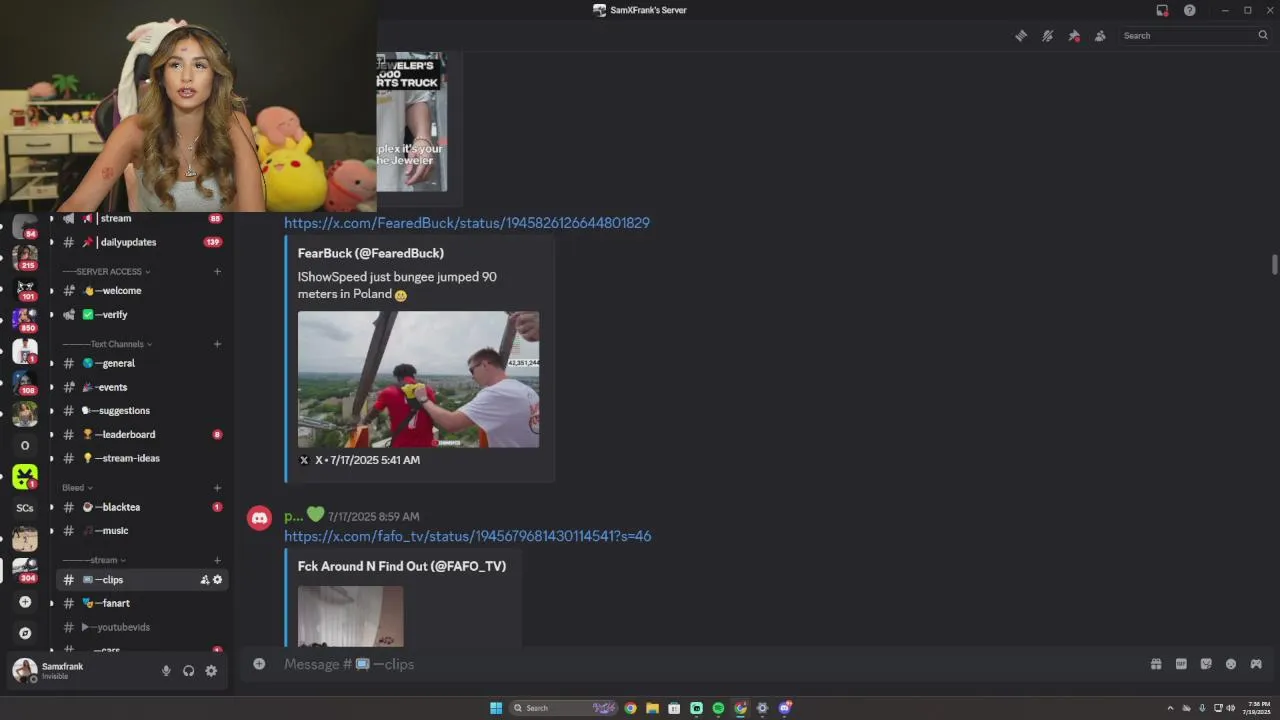
Task: Open Discover servers compass icon
Action: (x=25, y=633)
